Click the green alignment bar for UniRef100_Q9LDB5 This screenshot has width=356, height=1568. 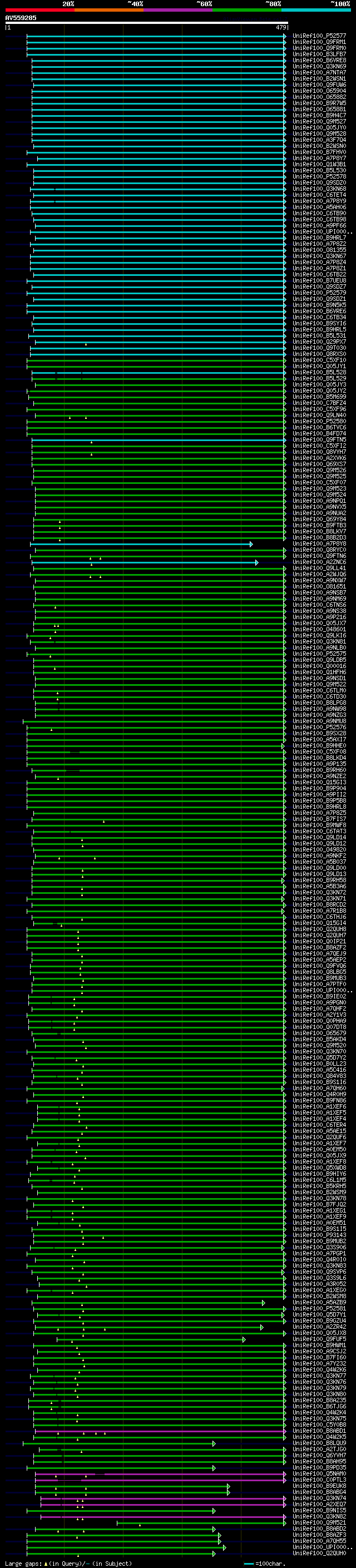pos(160,660)
